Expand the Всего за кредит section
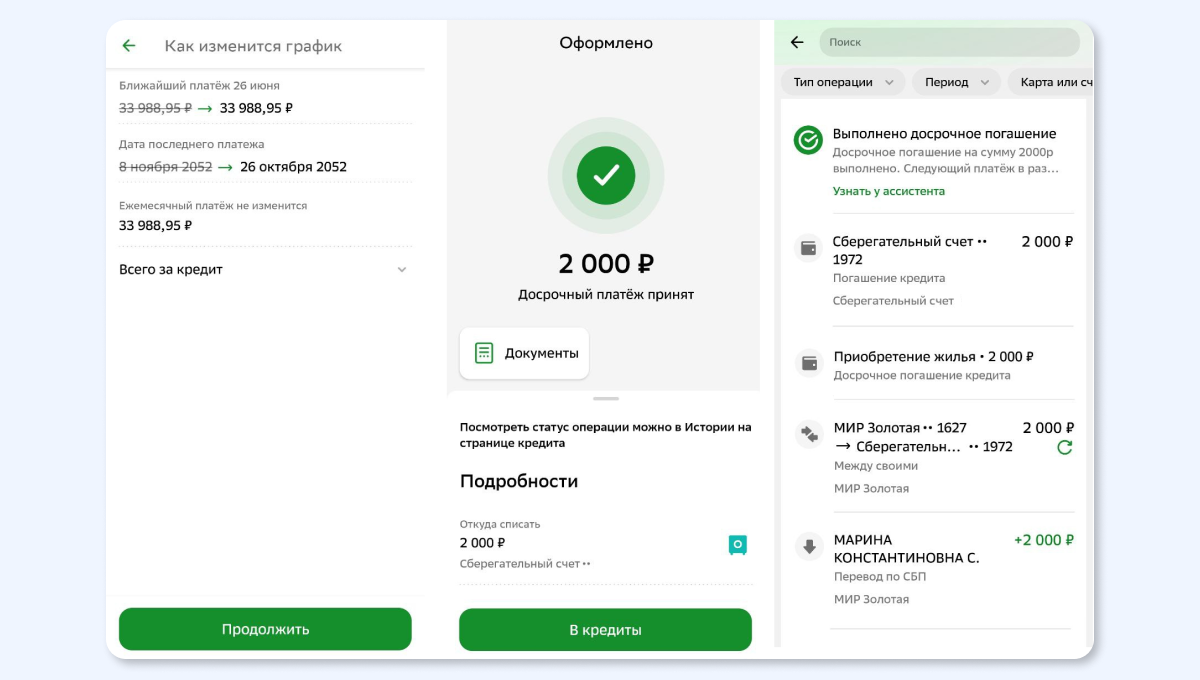Viewport: 1200px width, 680px height. 402,270
